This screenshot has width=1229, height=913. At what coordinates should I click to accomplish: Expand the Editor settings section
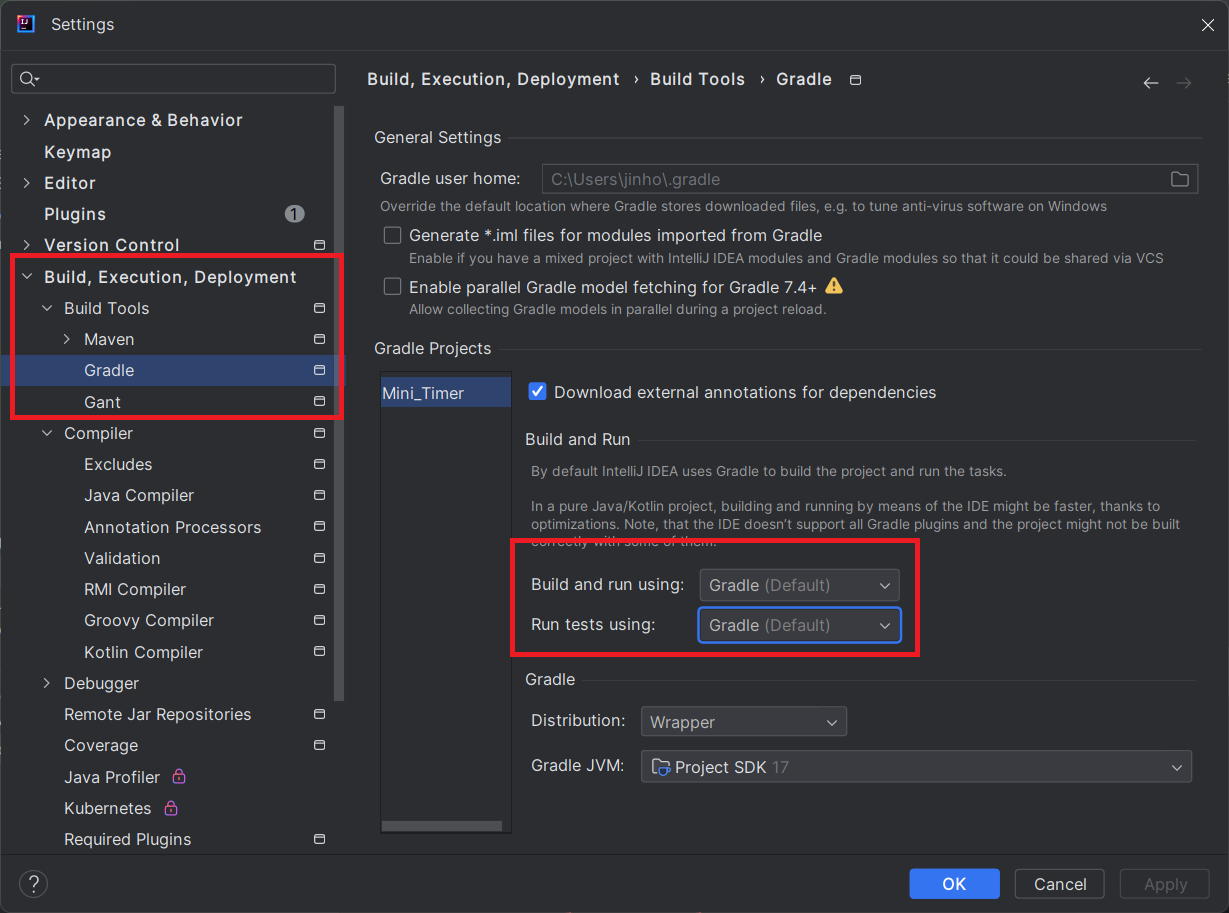click(27, 183)
